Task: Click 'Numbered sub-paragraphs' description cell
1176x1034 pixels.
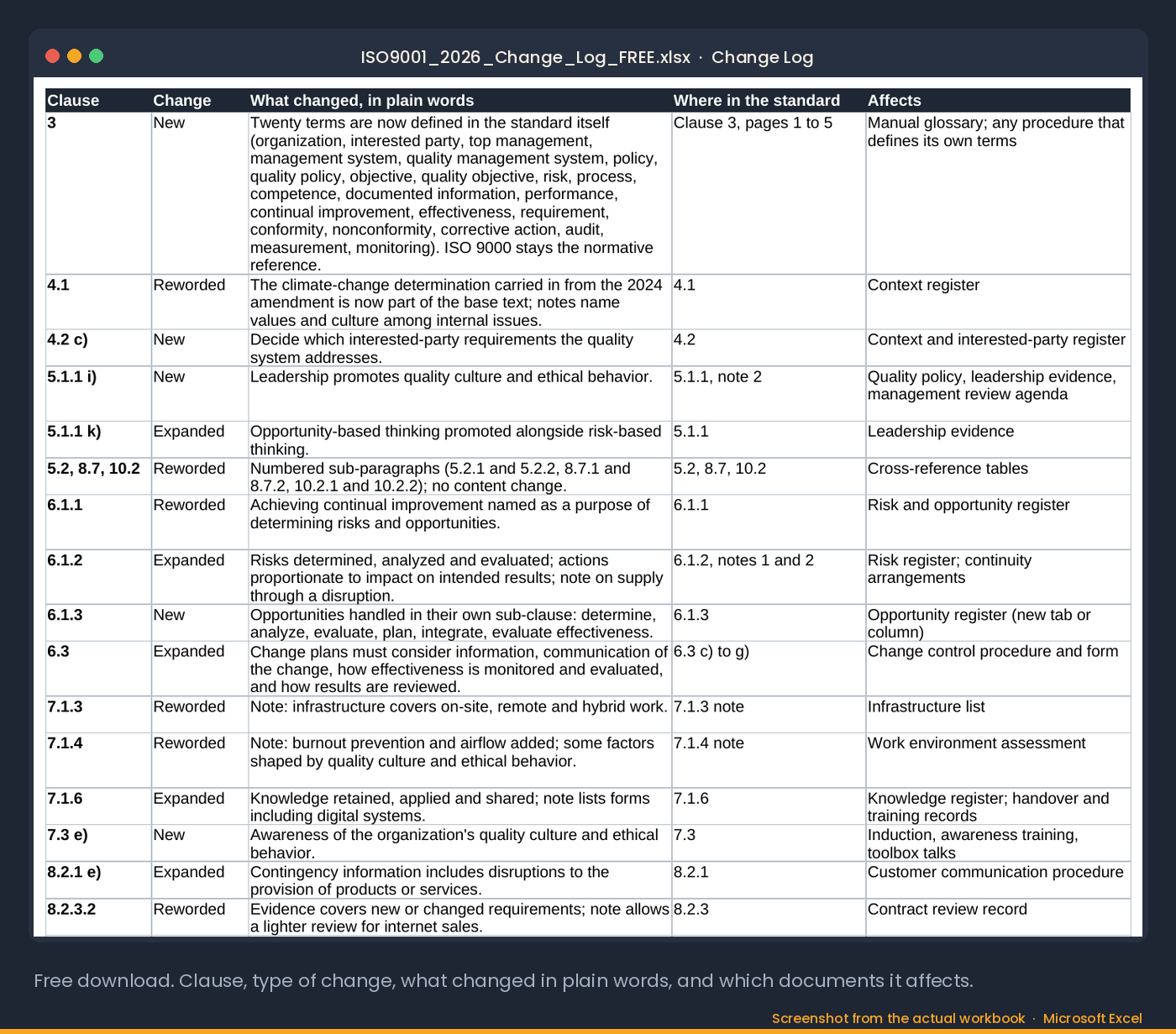Action: [459, 476]
